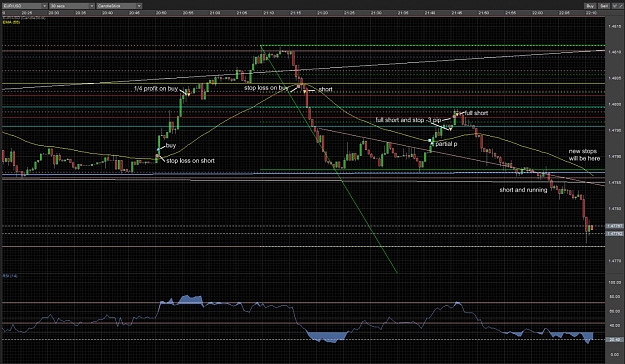Viewport: 625px width, 364px height.
Task: Select the EURUSD (CandleStick) series label
Action: pyautogui.click(x=24, y=18)
